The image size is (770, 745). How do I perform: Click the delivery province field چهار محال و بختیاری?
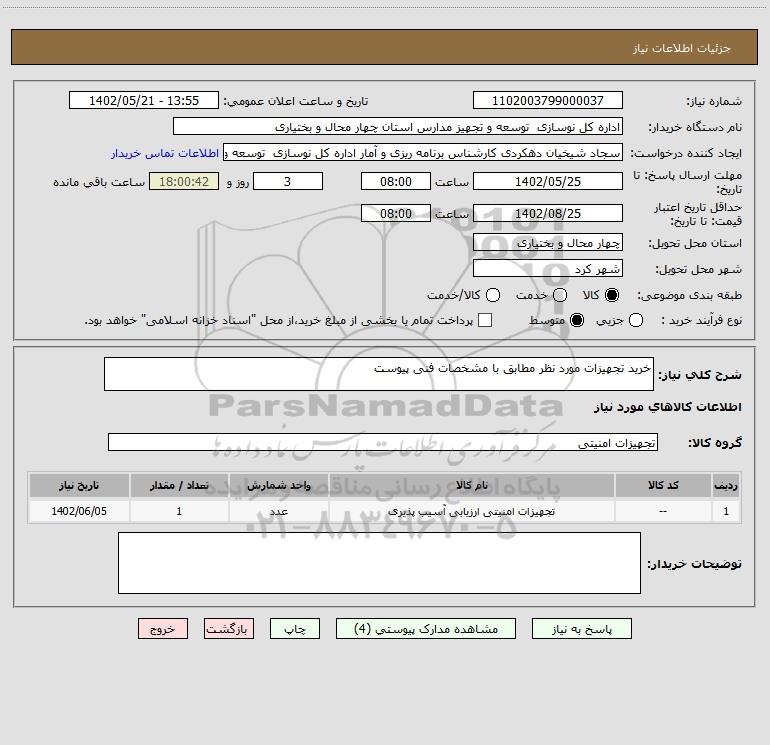(x=548, y=242)
